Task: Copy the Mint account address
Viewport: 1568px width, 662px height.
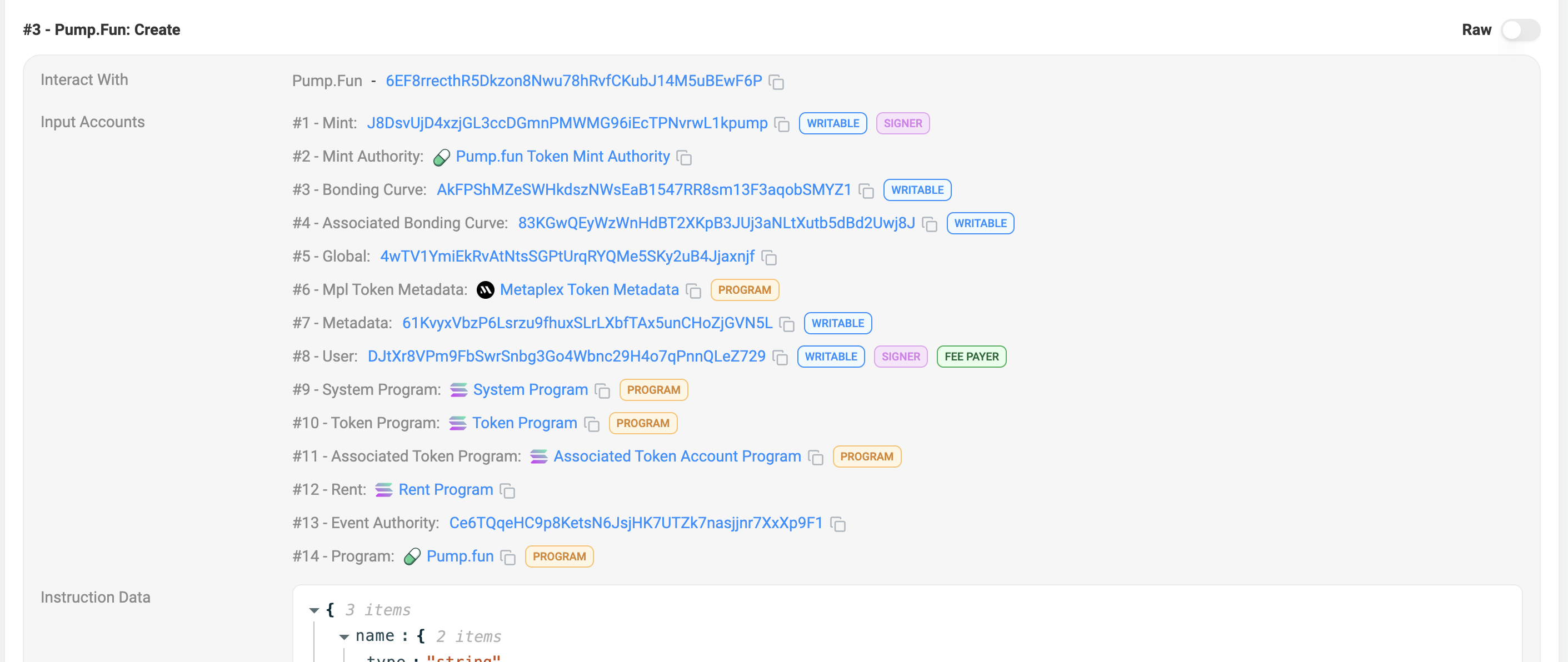Action: (x=782, y=124)
